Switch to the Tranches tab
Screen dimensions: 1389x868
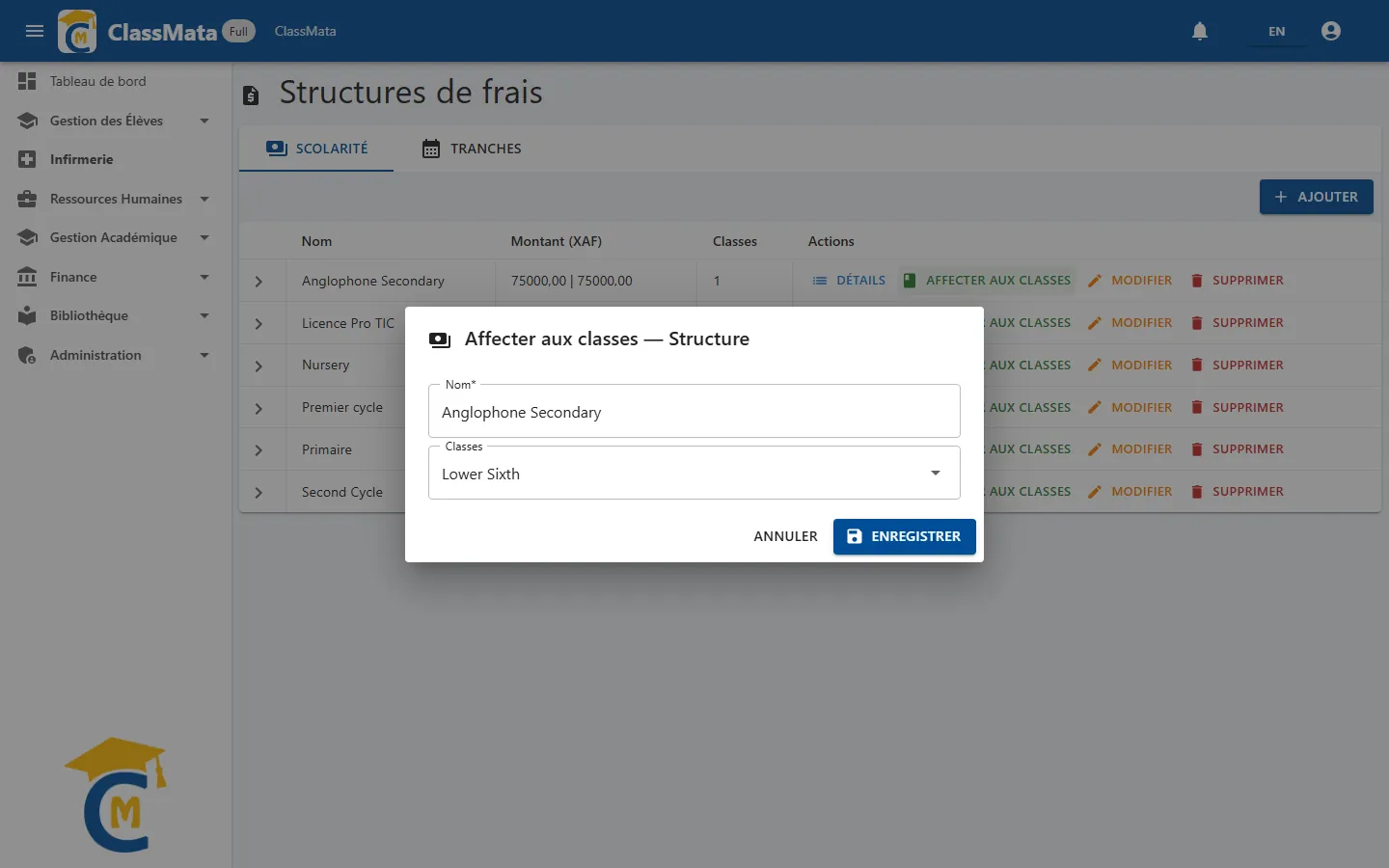(x=472, y=149)
